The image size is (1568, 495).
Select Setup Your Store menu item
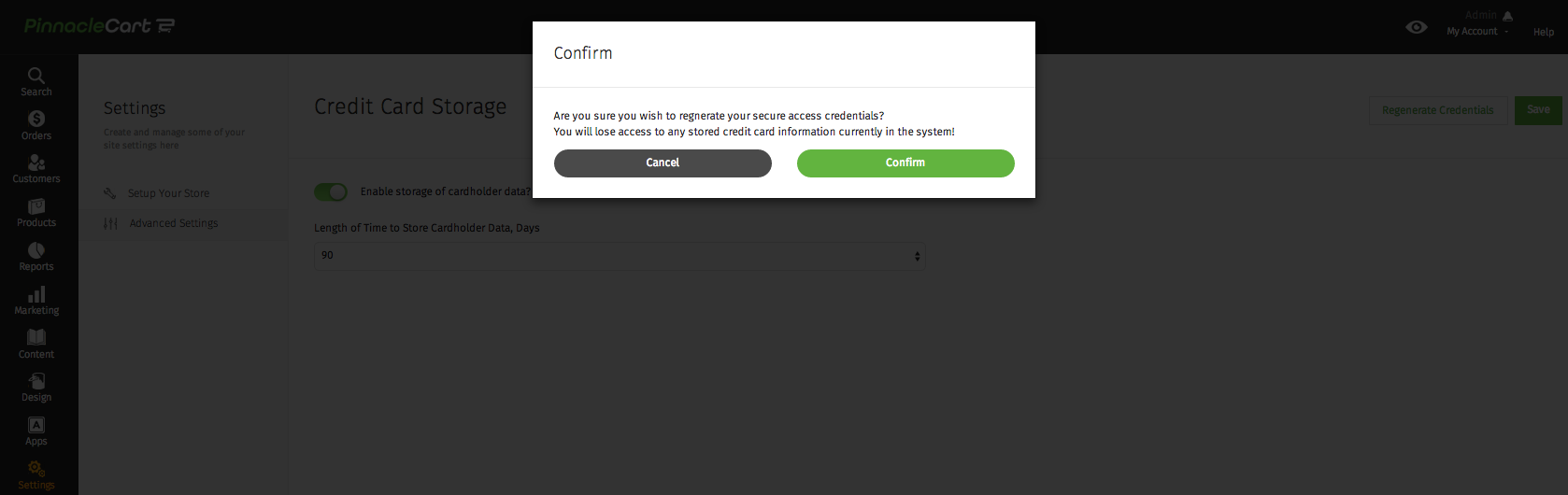pos(168,193)
